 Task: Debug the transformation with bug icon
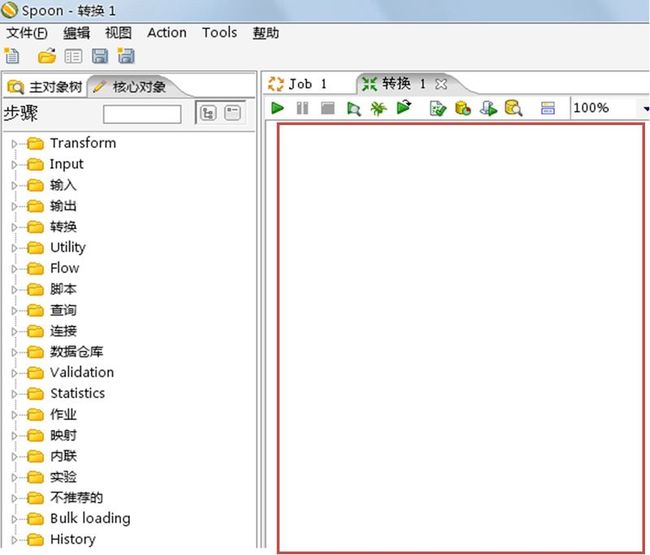pos(378,109)
